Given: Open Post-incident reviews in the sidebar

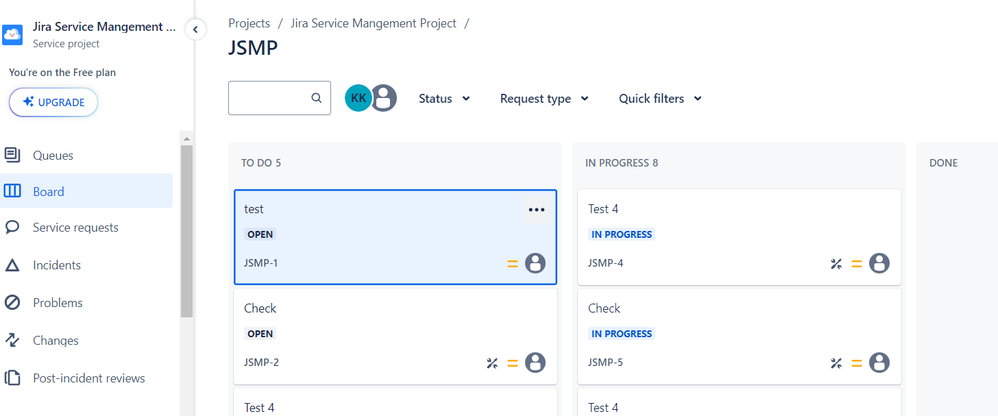Looking at the screenshot, I should pos(86,378).
